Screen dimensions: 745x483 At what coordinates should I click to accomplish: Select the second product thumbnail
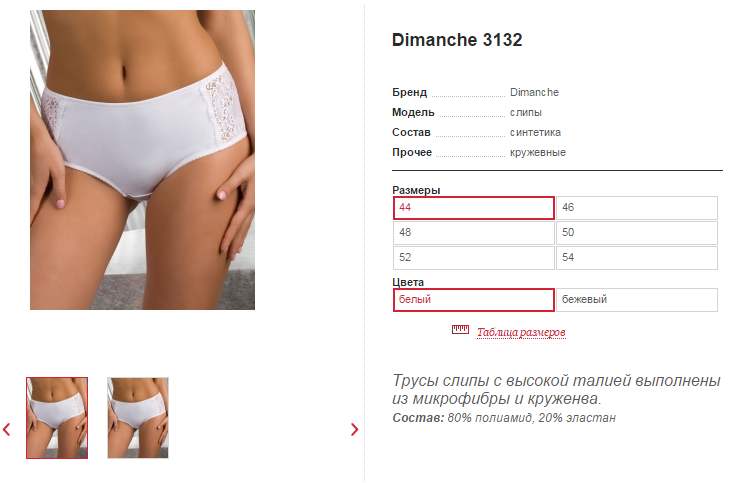point(138,418)
